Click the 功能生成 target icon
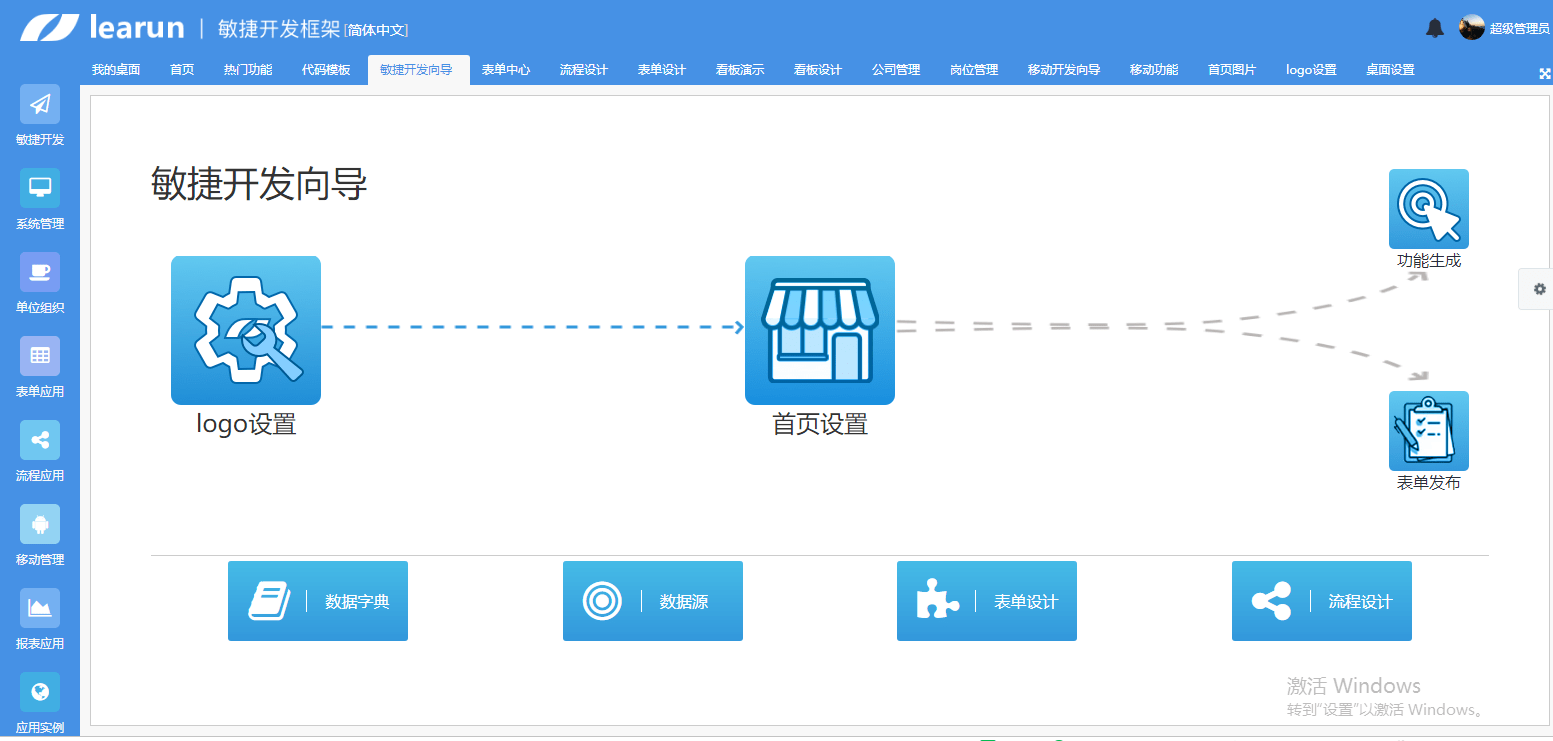This screenshot has height=741, width=1553. coord(1428,209)
